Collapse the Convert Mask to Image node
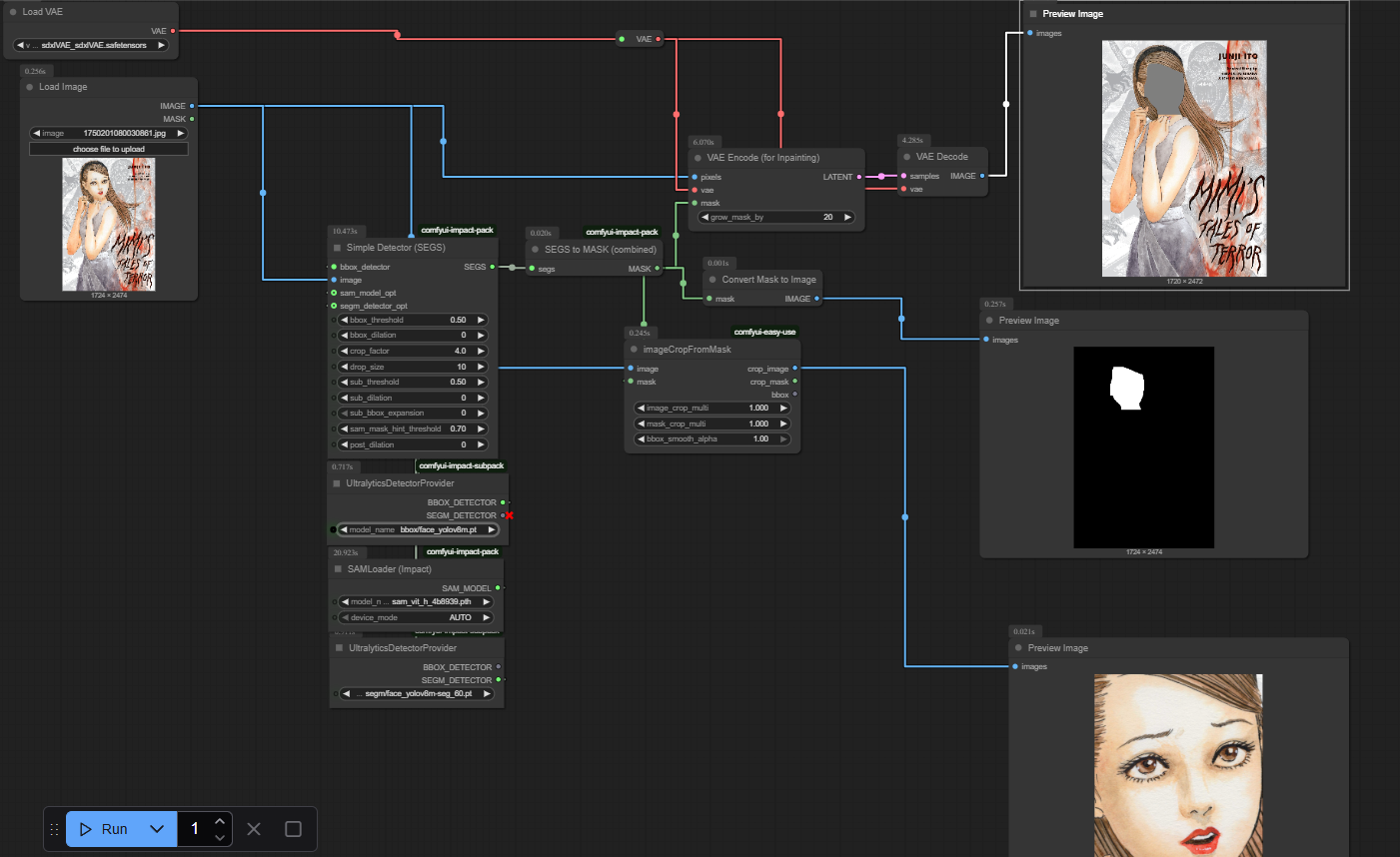 [712, 280]
